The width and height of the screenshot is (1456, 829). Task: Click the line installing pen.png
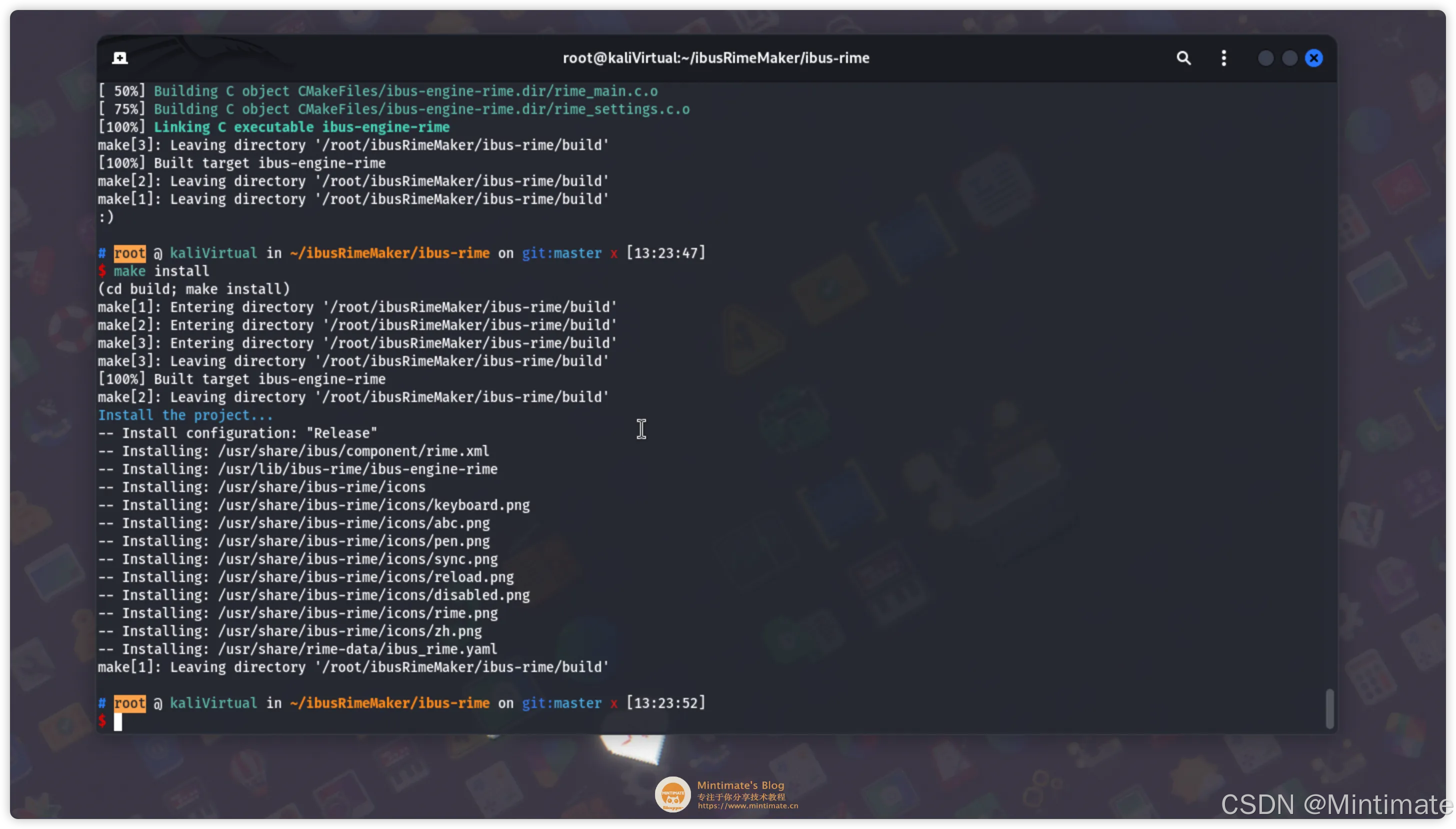pos(293,541)
